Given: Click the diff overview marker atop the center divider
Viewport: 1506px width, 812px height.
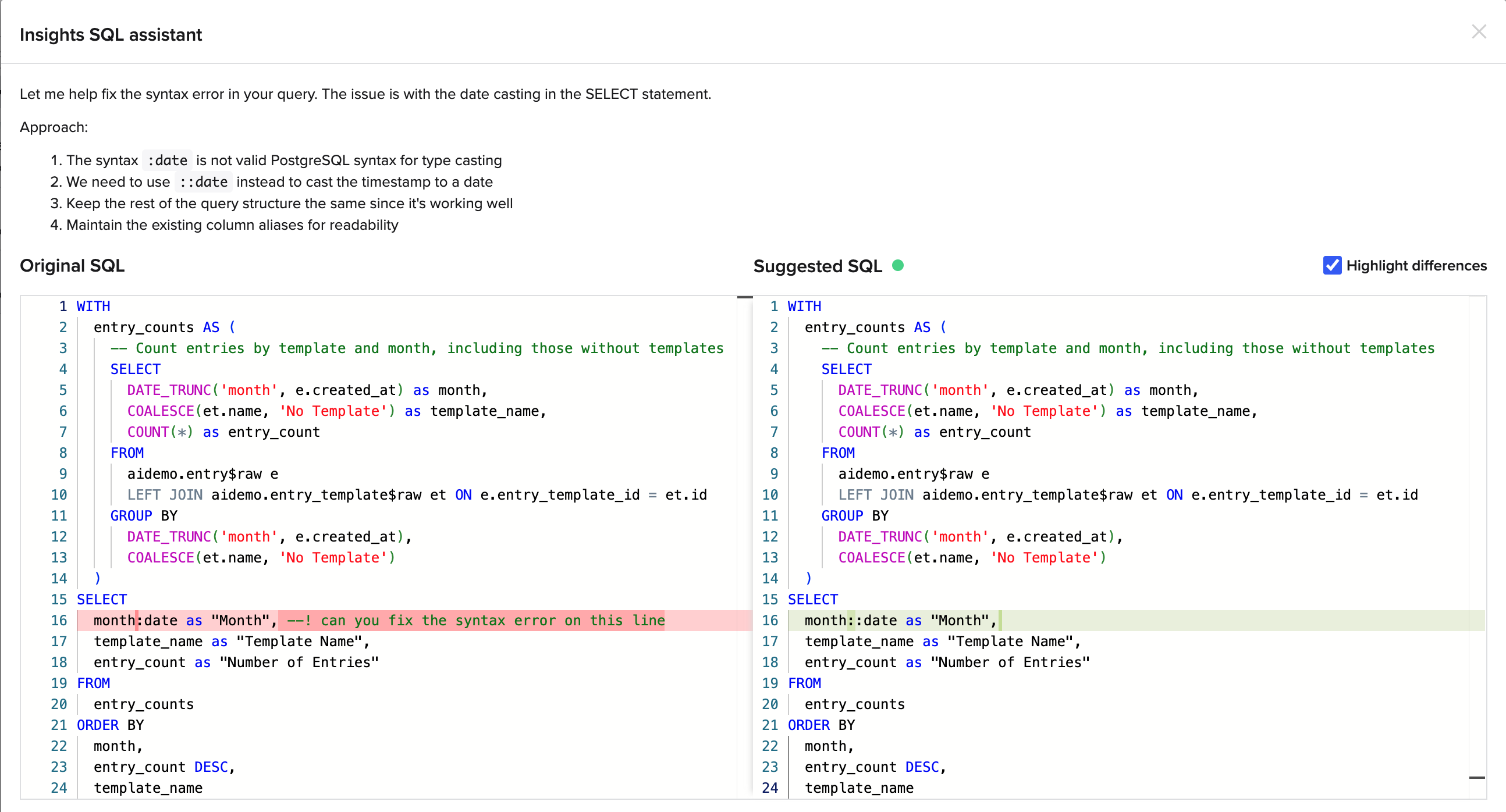Looking at the screenshot, I should click(744, 297).
